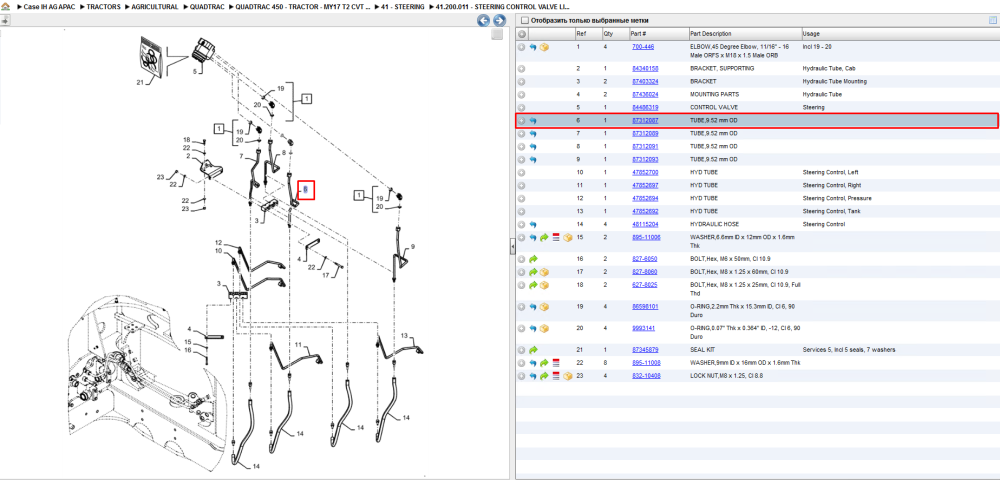Open part number 87345879 link
Viewport: 1000px width, 480px height.
(645, 350)
